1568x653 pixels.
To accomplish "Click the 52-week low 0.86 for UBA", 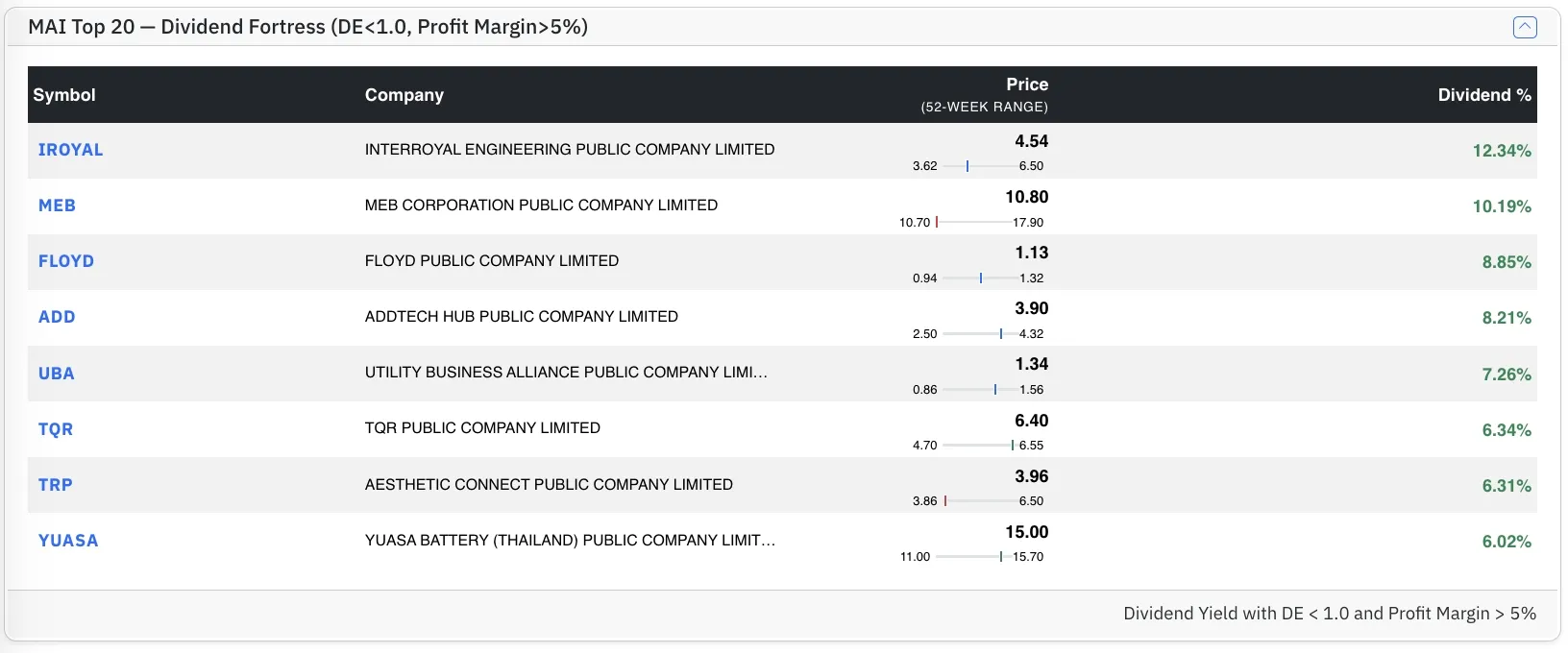I will (924, 389).
